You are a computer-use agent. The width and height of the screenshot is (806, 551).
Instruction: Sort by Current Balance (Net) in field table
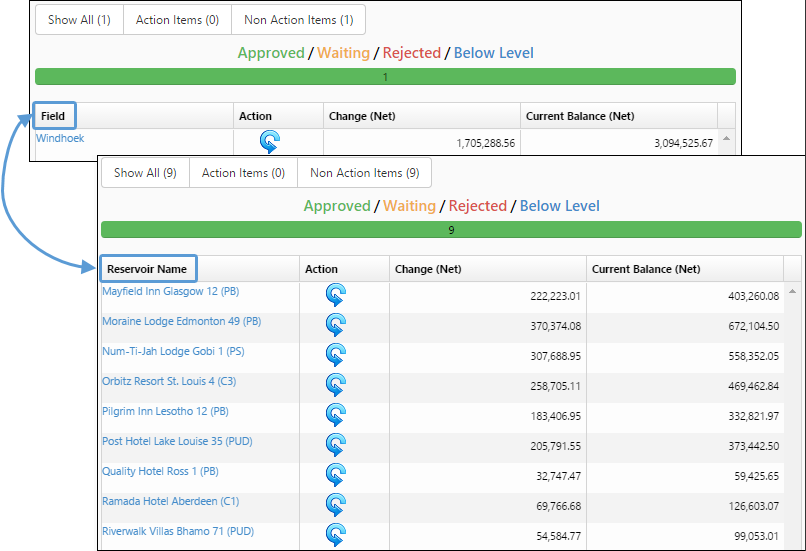(619, 116)
